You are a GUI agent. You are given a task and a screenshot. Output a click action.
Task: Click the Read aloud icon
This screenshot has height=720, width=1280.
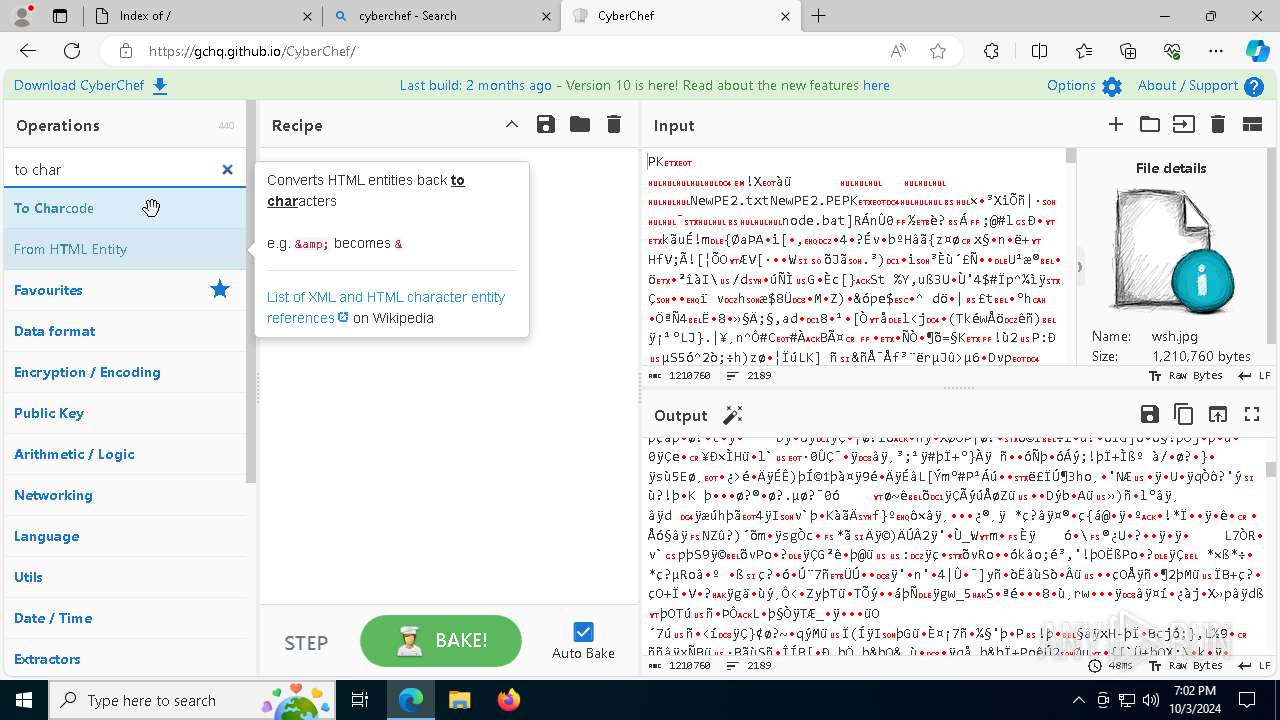(x=898, y=51)
